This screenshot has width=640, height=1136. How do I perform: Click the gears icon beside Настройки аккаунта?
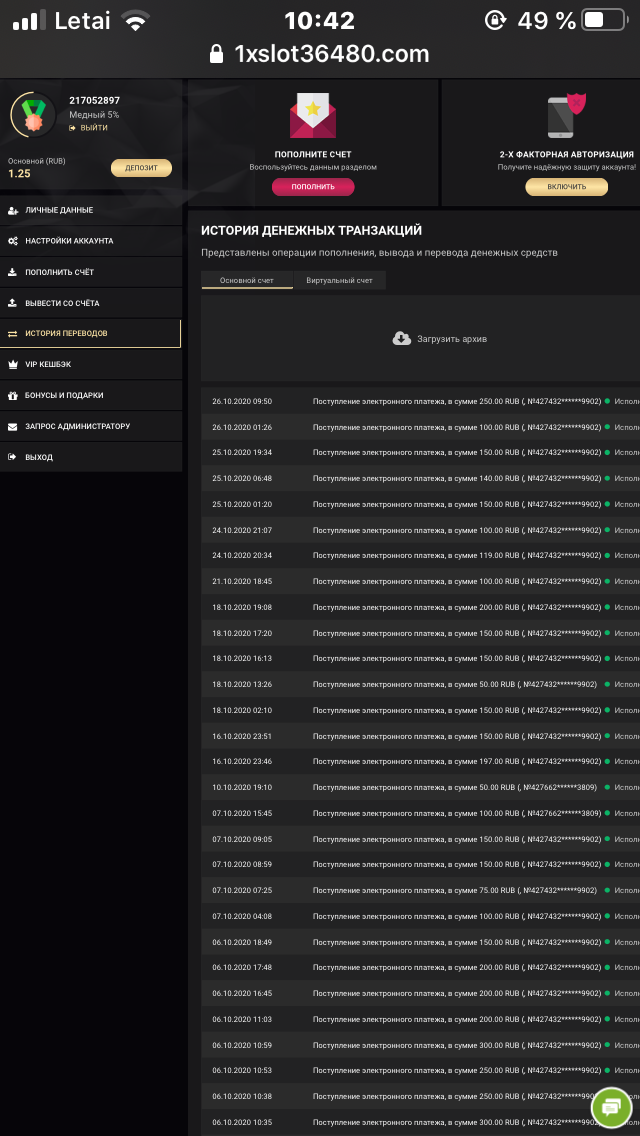click(x=12, y=242)
